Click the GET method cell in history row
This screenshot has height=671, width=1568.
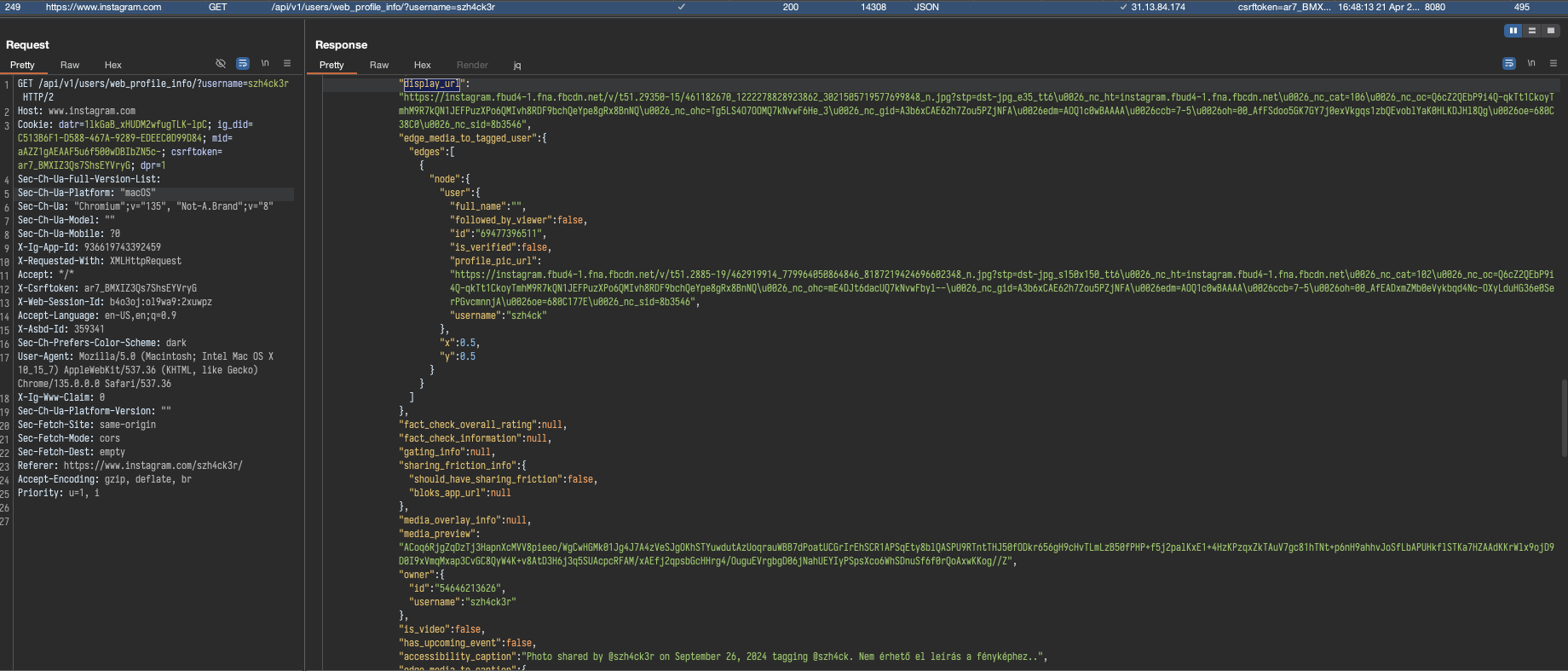pos(218,7)
